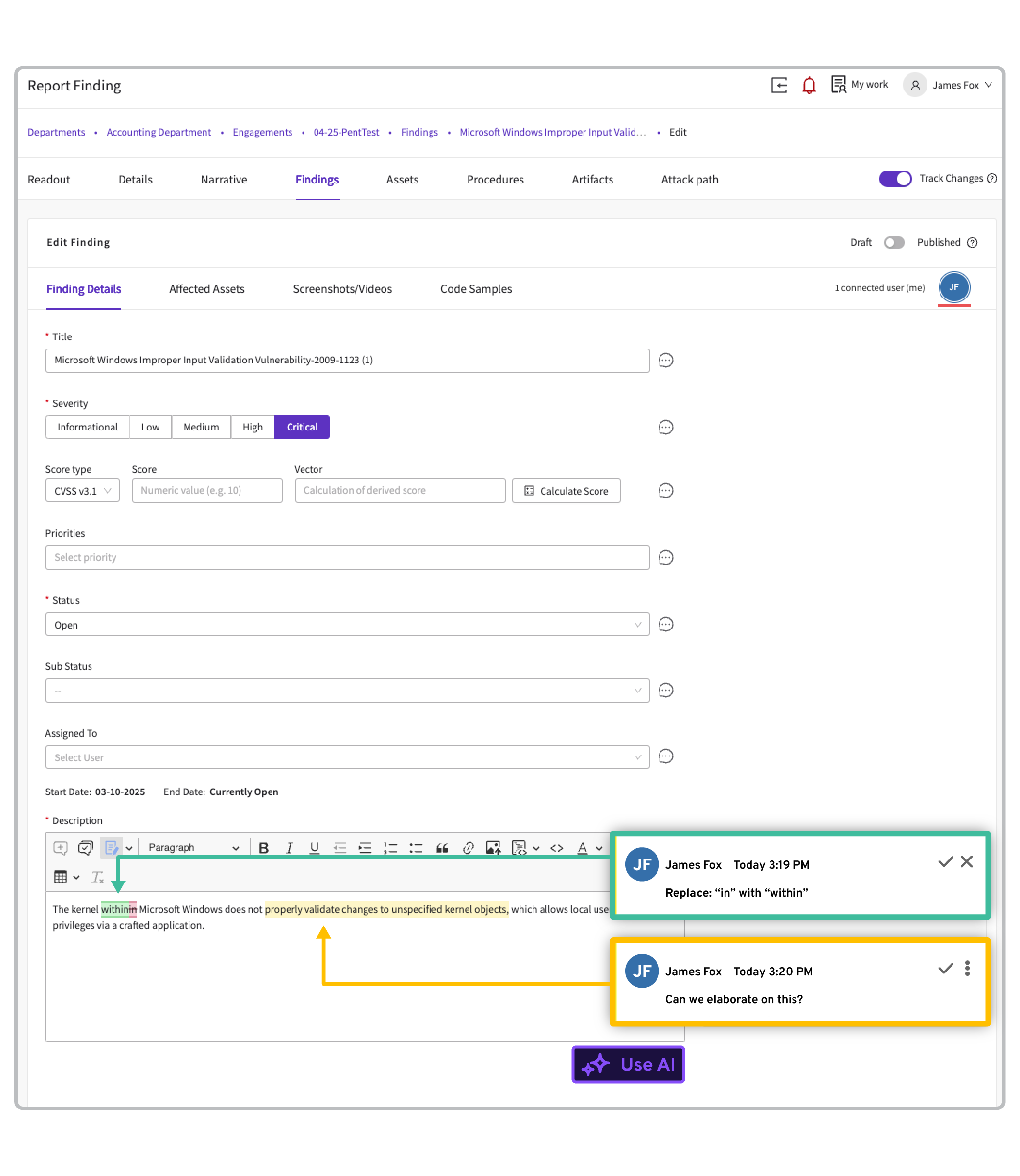Click the Use AI button
1020x1176 pixels.
pos(628,1064)
